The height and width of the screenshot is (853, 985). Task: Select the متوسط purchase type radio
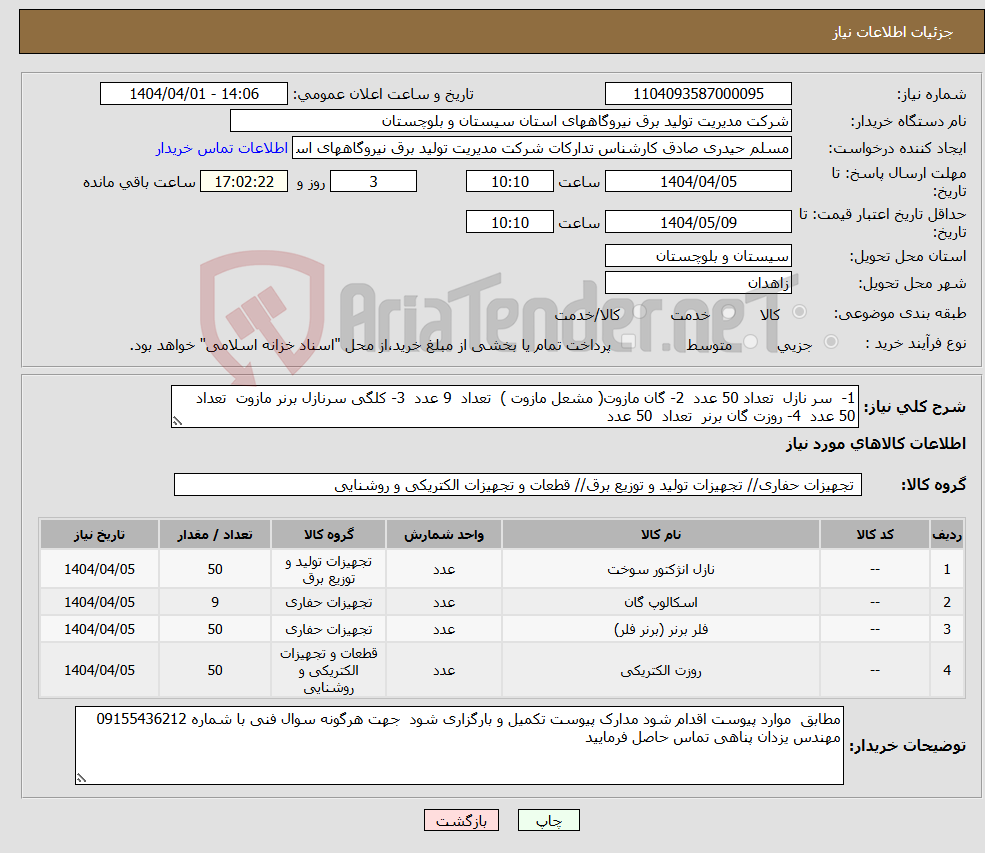click(x=750, y=342)
